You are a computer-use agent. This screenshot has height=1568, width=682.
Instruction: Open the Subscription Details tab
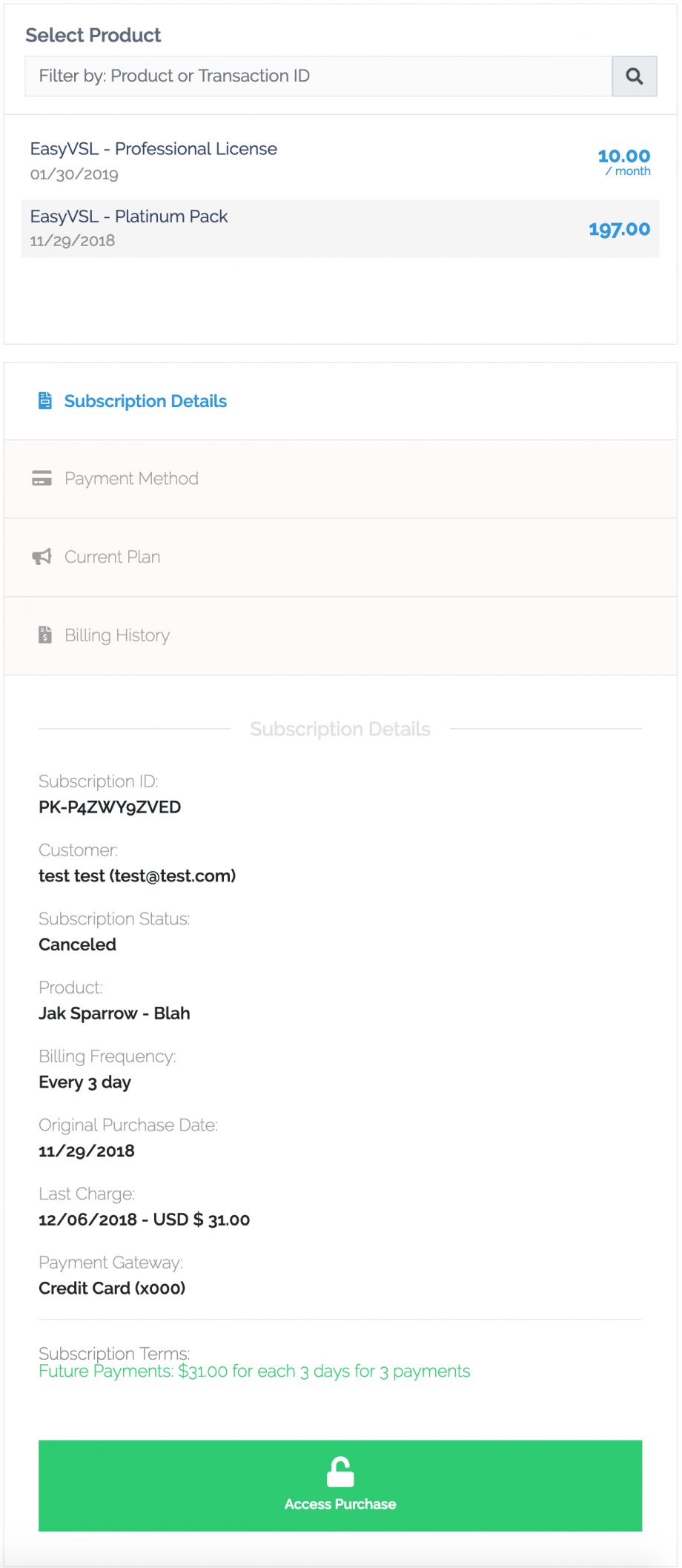(x=145, y=401)
